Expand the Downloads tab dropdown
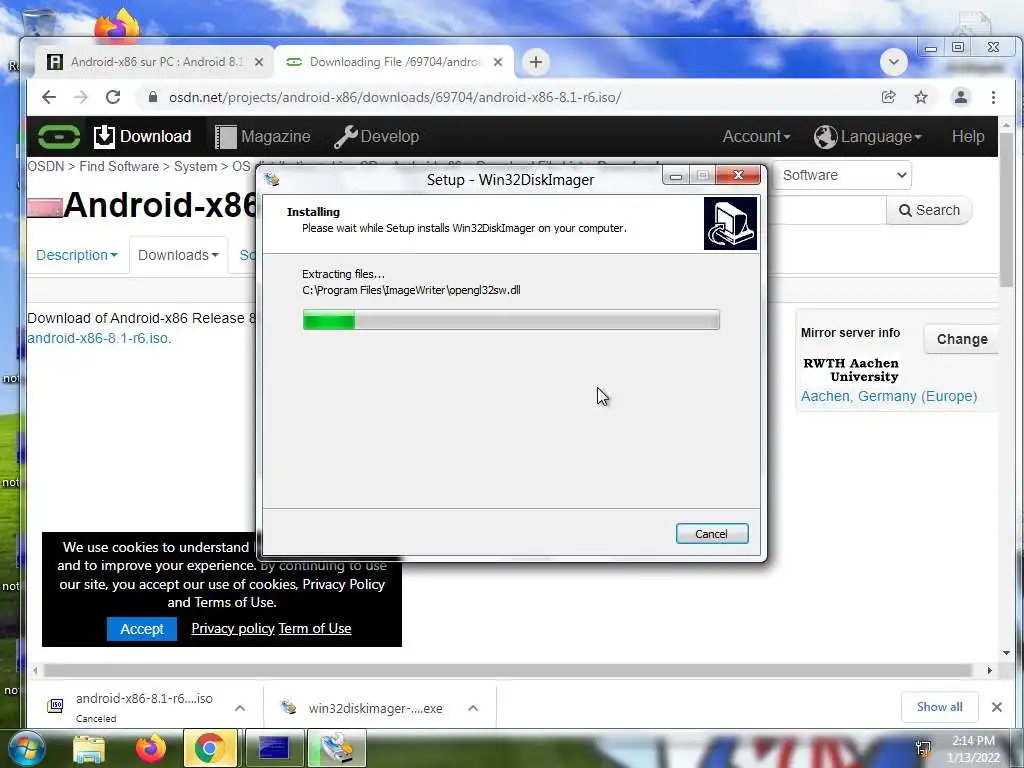 coord(178,255)
